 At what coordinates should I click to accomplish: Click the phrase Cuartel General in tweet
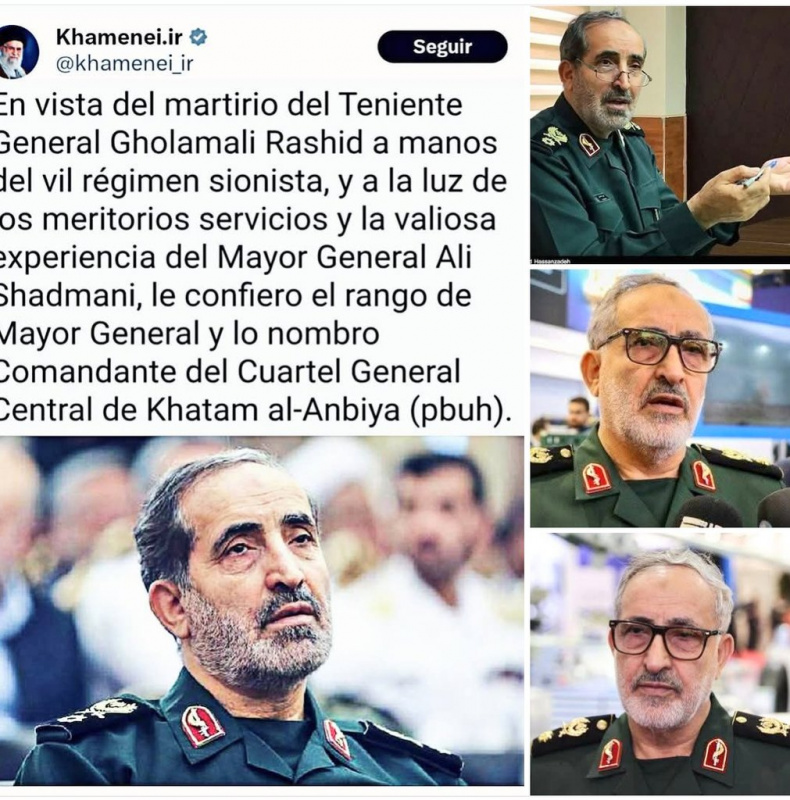tap(349, 372)
